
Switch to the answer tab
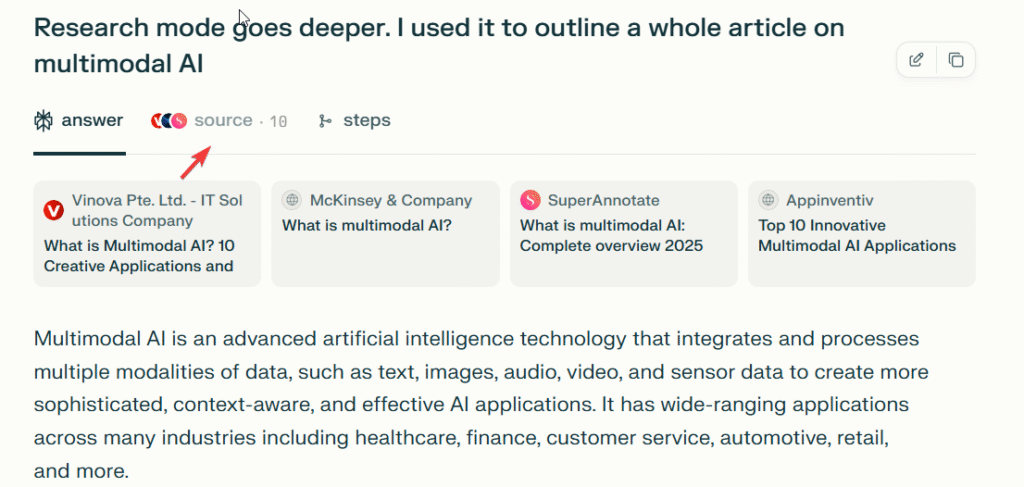[x=92, y=121]
